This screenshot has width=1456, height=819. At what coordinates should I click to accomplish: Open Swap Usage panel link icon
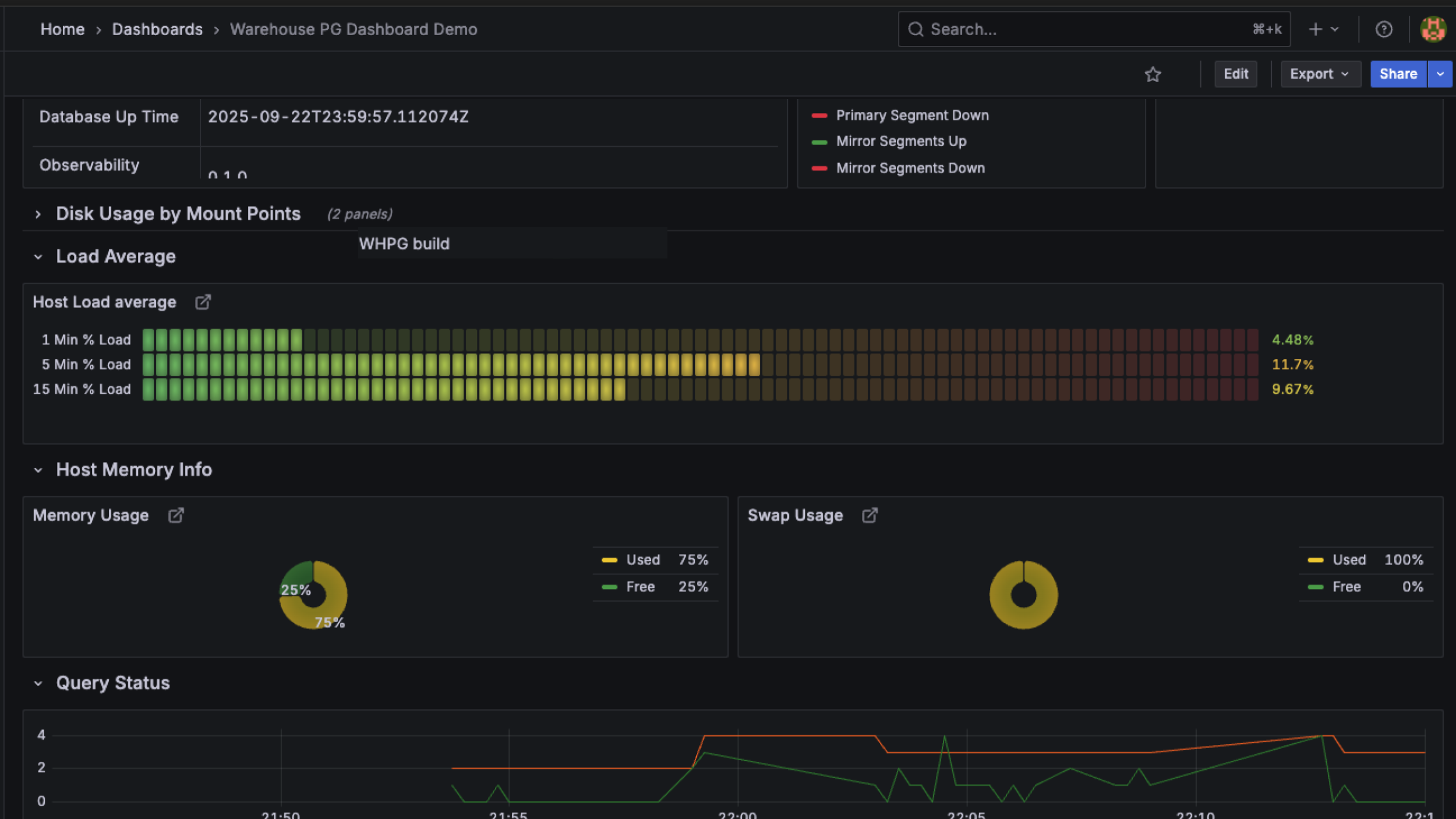tap(870, 516)
